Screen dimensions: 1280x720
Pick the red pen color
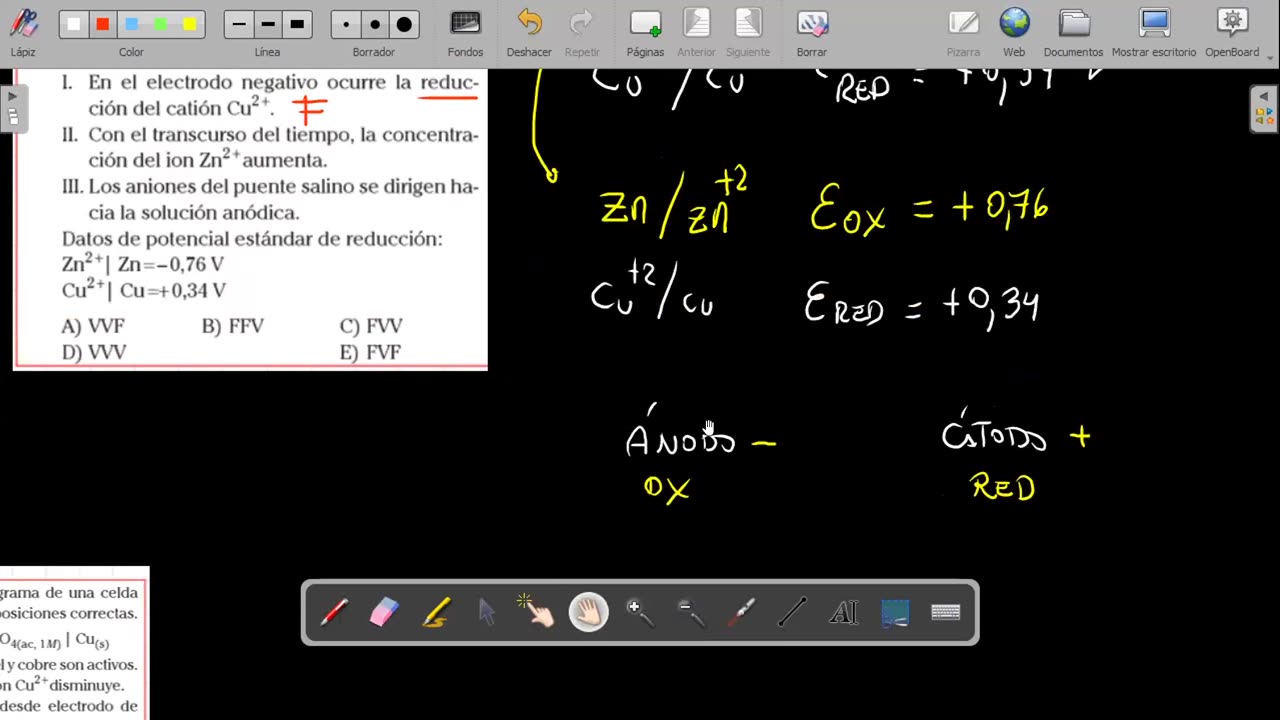point(102,24)
